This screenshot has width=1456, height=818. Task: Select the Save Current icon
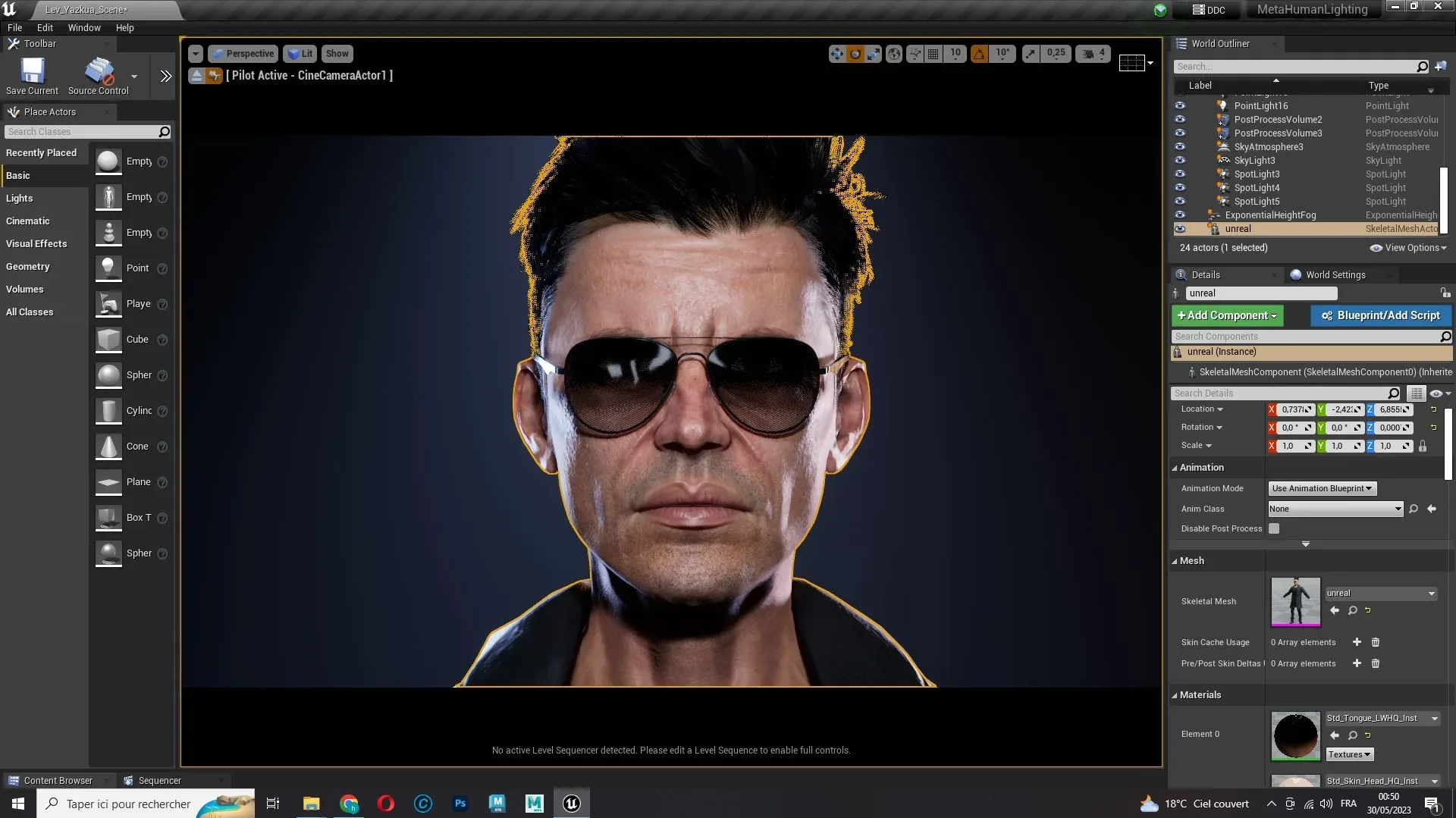click(31, 72)
